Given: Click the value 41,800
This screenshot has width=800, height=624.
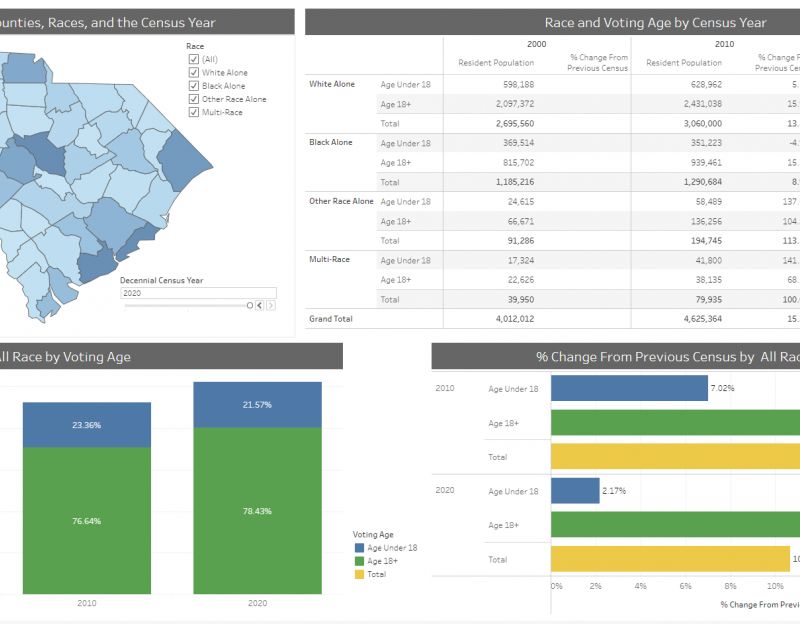Looking at the screenshot, I should click(709, 260).
